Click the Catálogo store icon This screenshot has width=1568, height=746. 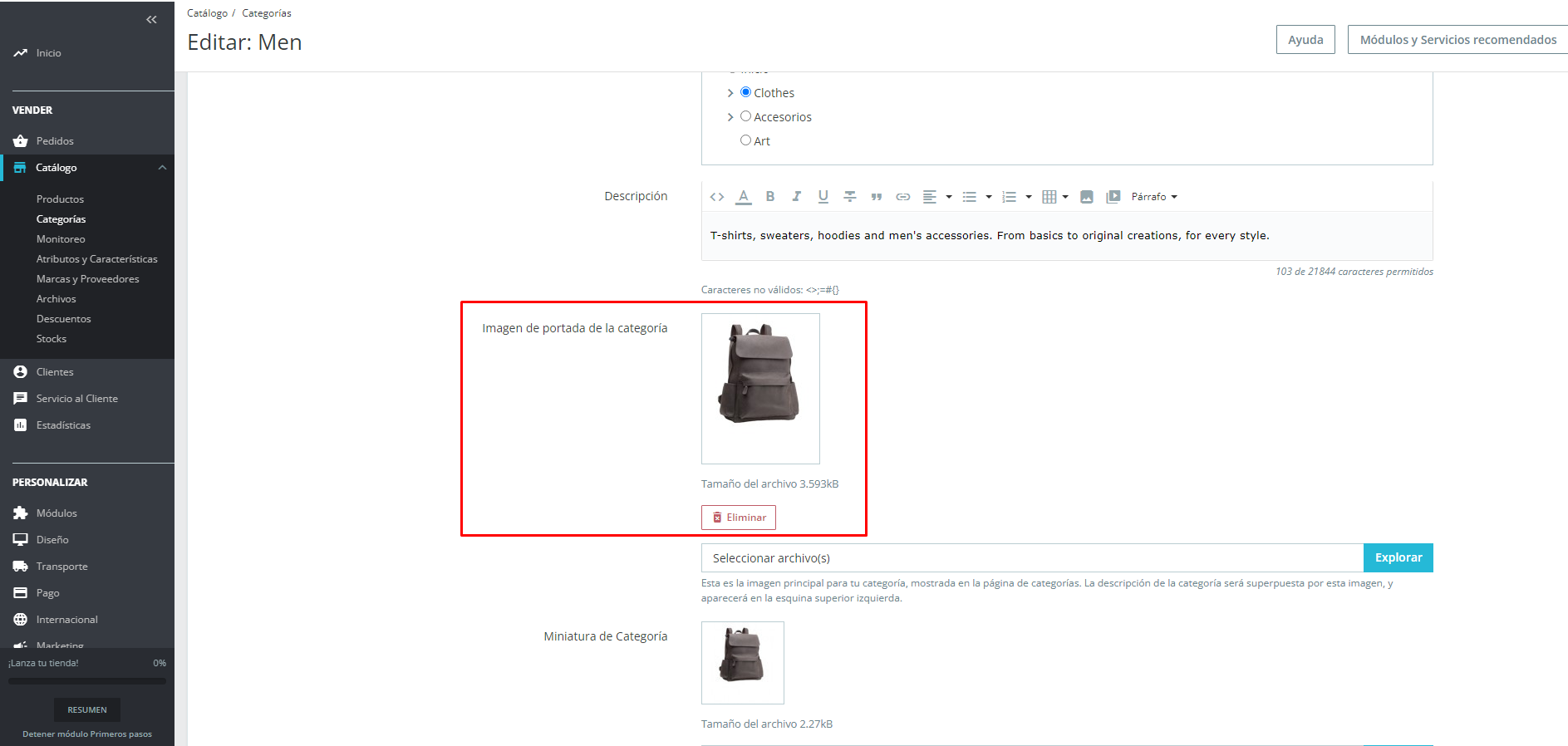20,168
